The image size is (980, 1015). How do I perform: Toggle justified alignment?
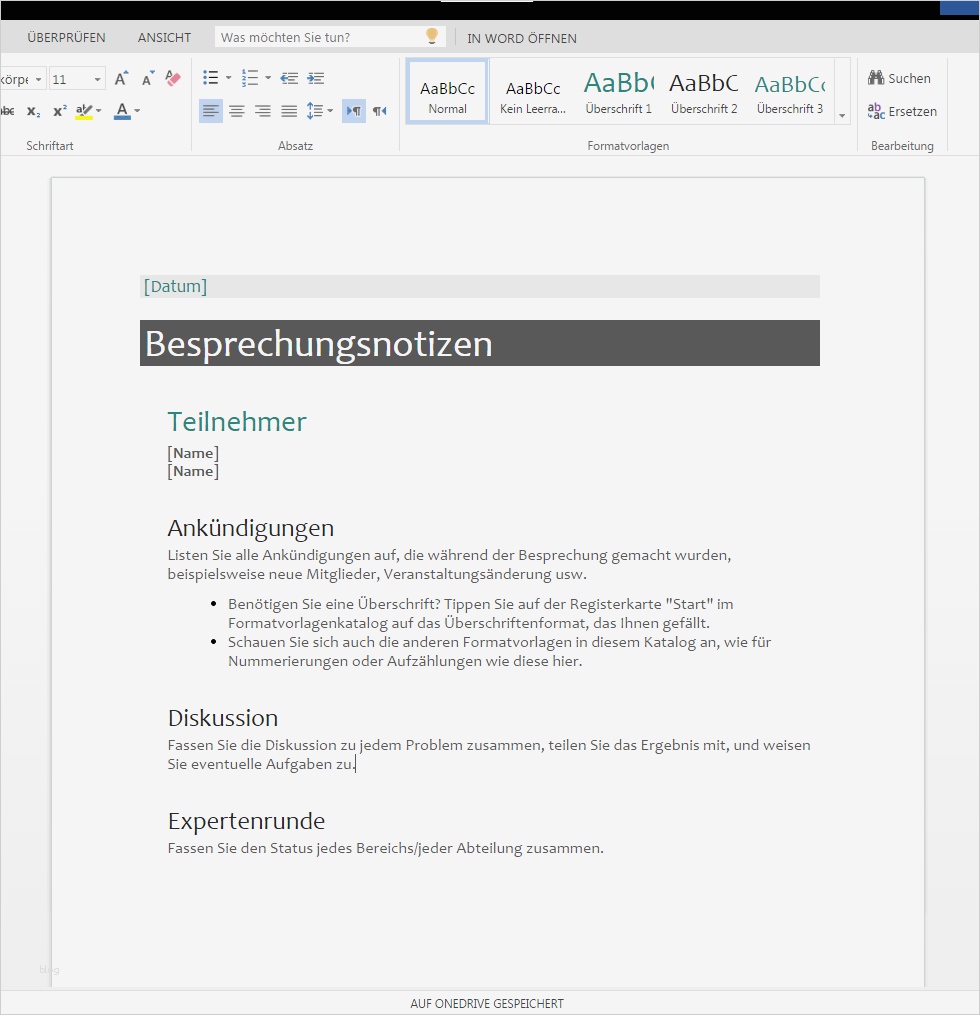point(289,110)
